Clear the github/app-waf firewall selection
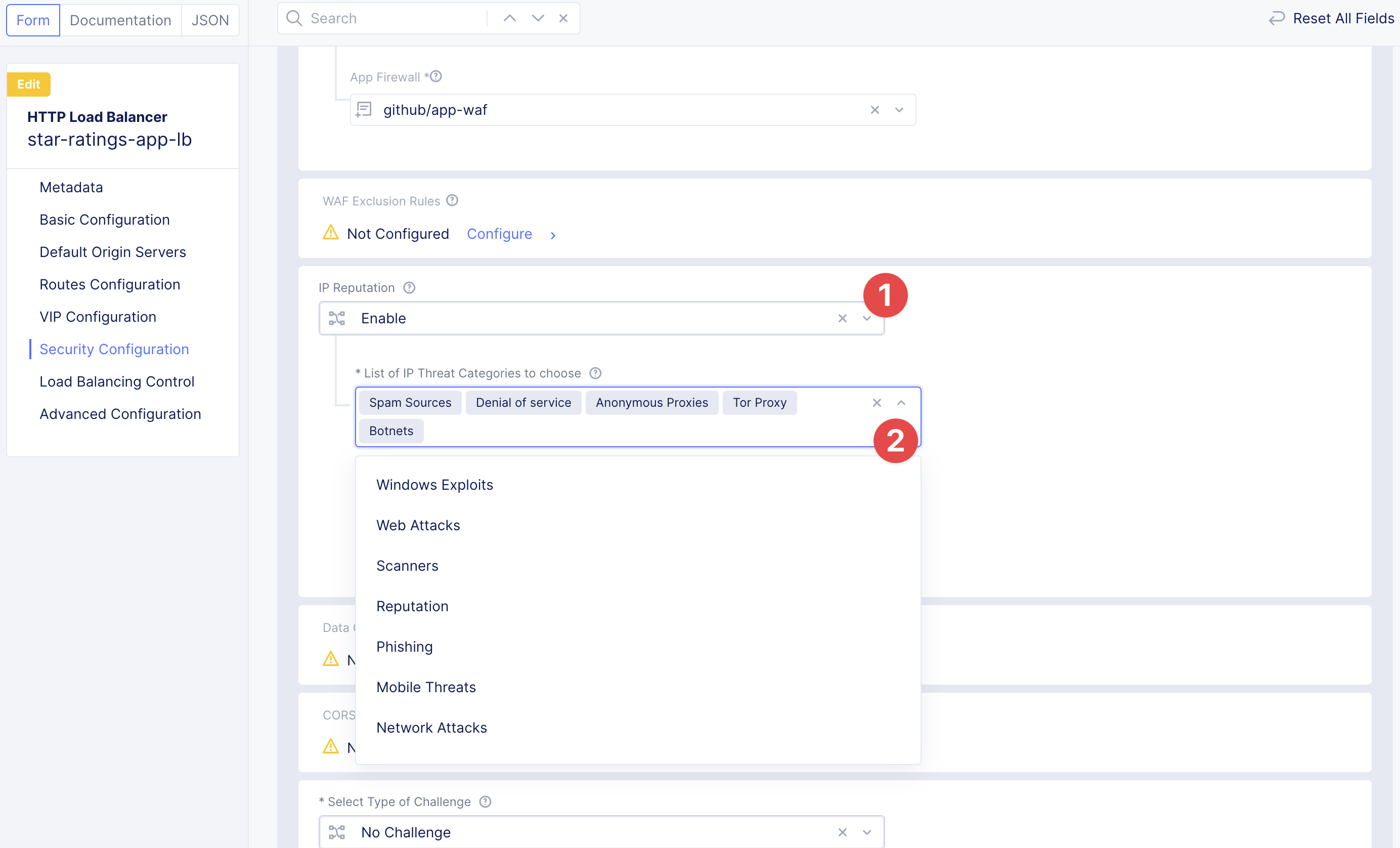 874,110
